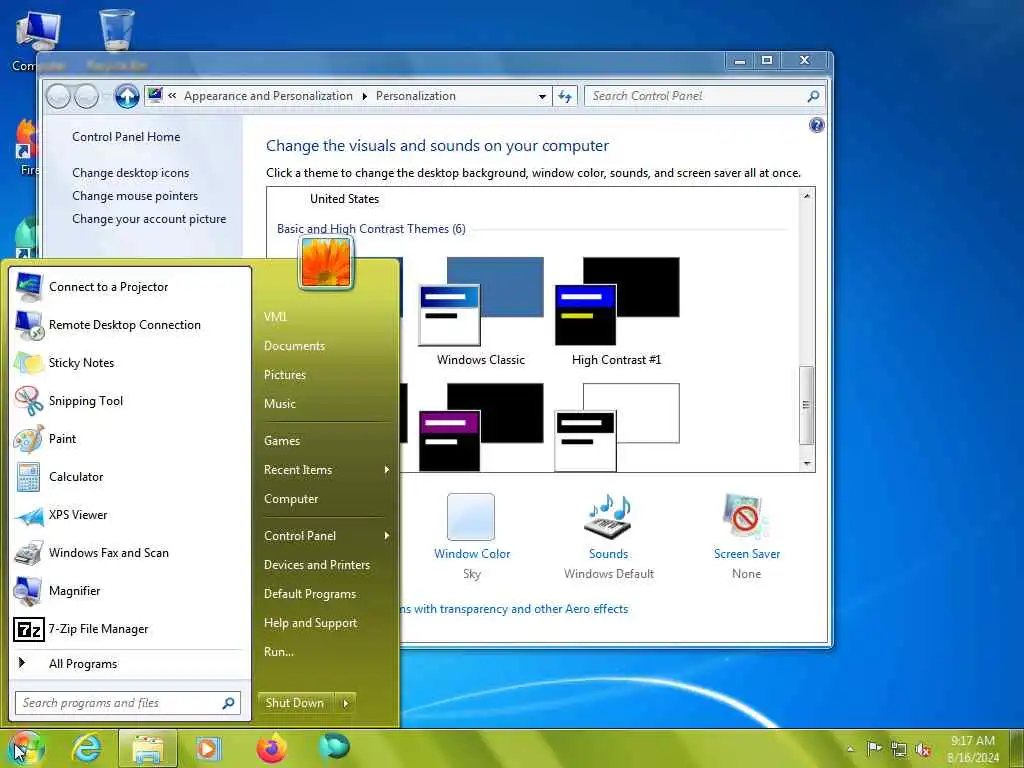Open breadcrumb double-chevron dropdown

click(x=172, y=96)
